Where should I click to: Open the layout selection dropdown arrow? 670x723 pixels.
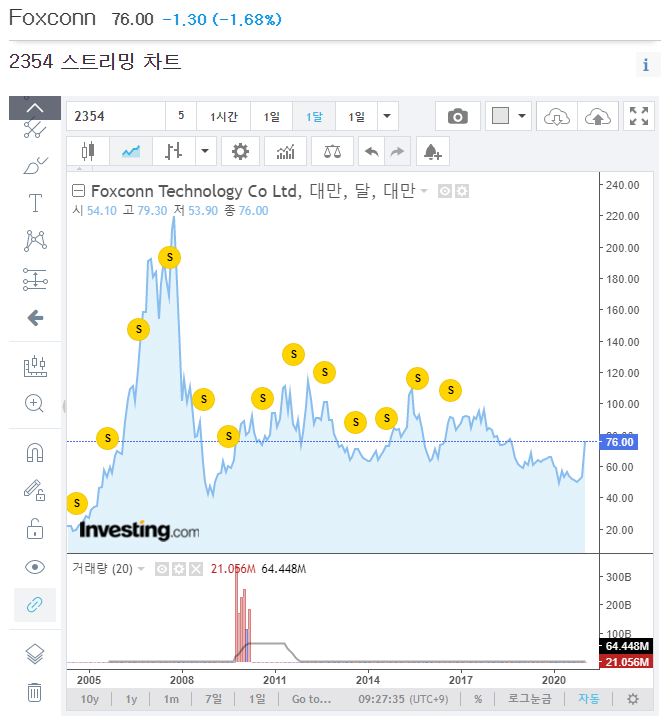pos(522,116)
